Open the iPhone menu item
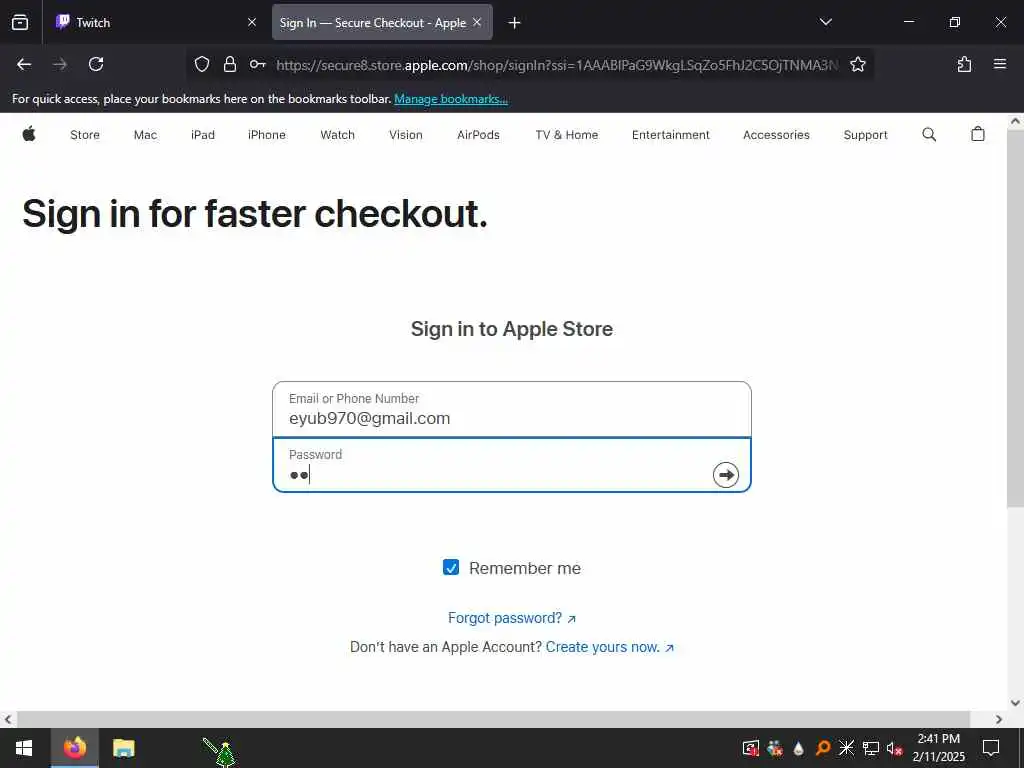 [266, 135]
